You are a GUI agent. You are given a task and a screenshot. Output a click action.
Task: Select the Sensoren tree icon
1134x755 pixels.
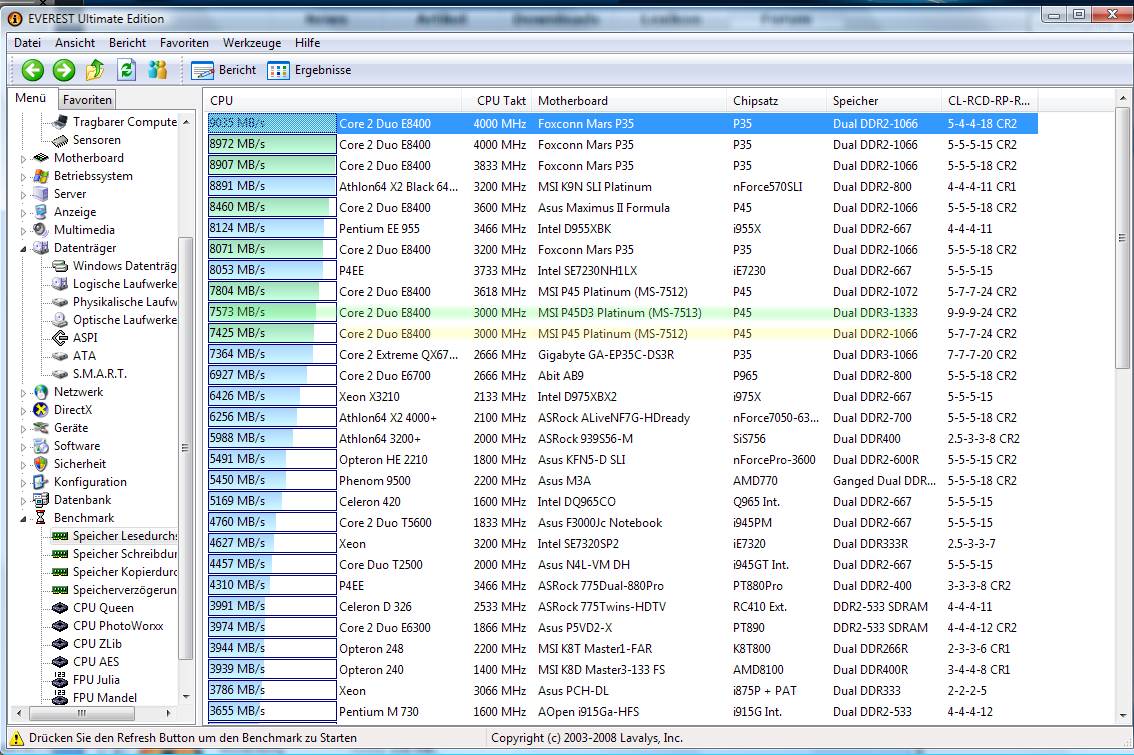point(60,140)
